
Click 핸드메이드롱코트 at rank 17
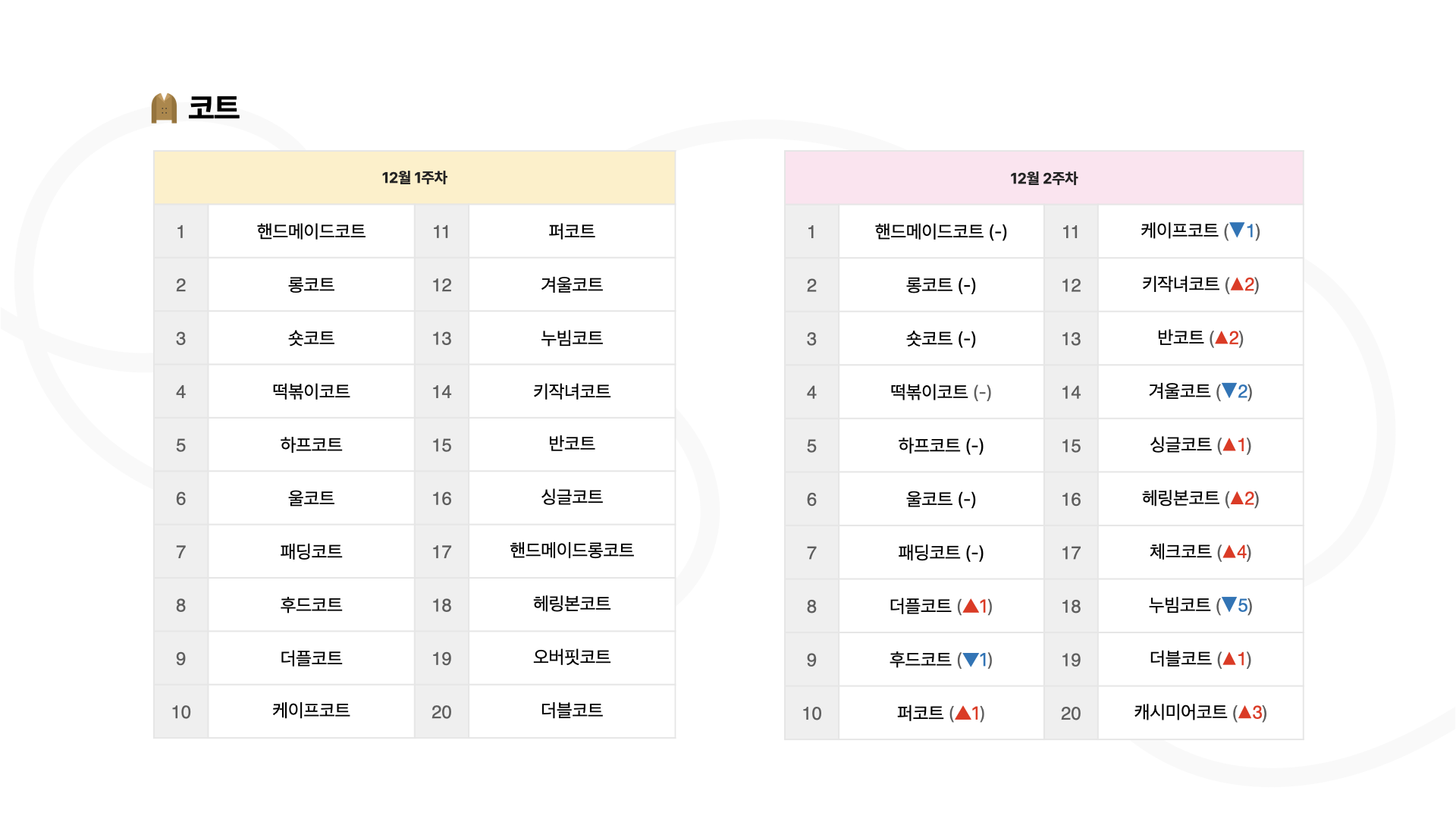(572, 550)
